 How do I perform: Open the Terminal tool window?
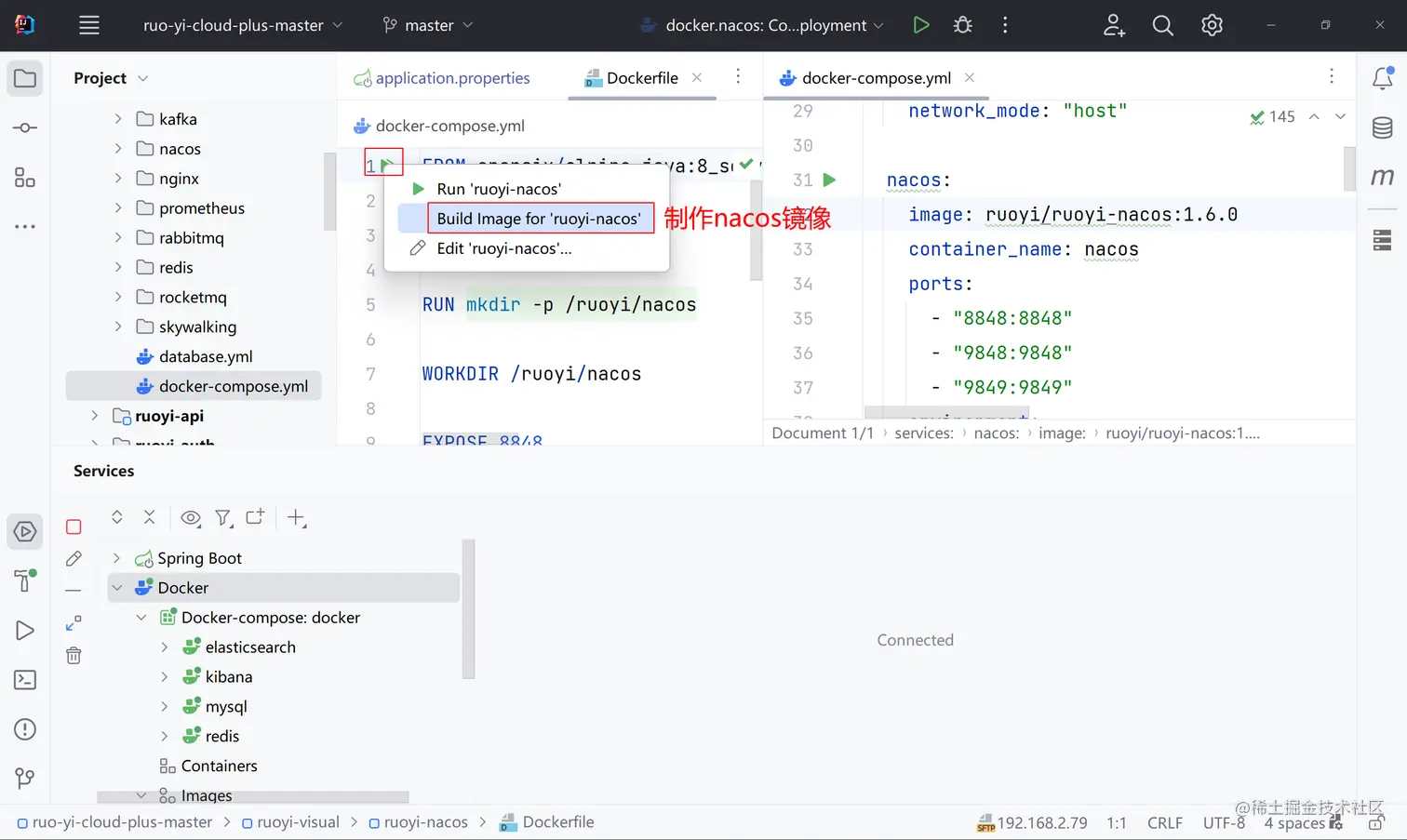25,680
